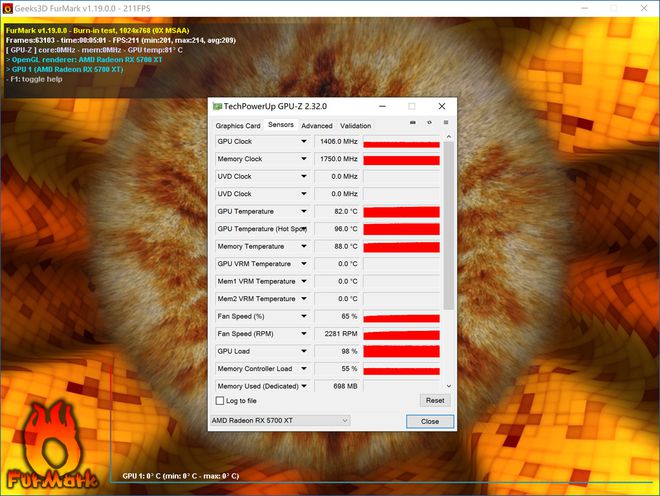Image resolution: width=660 pixels, height=496 pixels.
Task: Click the screenshot camera icon in GPU-Z
Action: click(413, 123)
